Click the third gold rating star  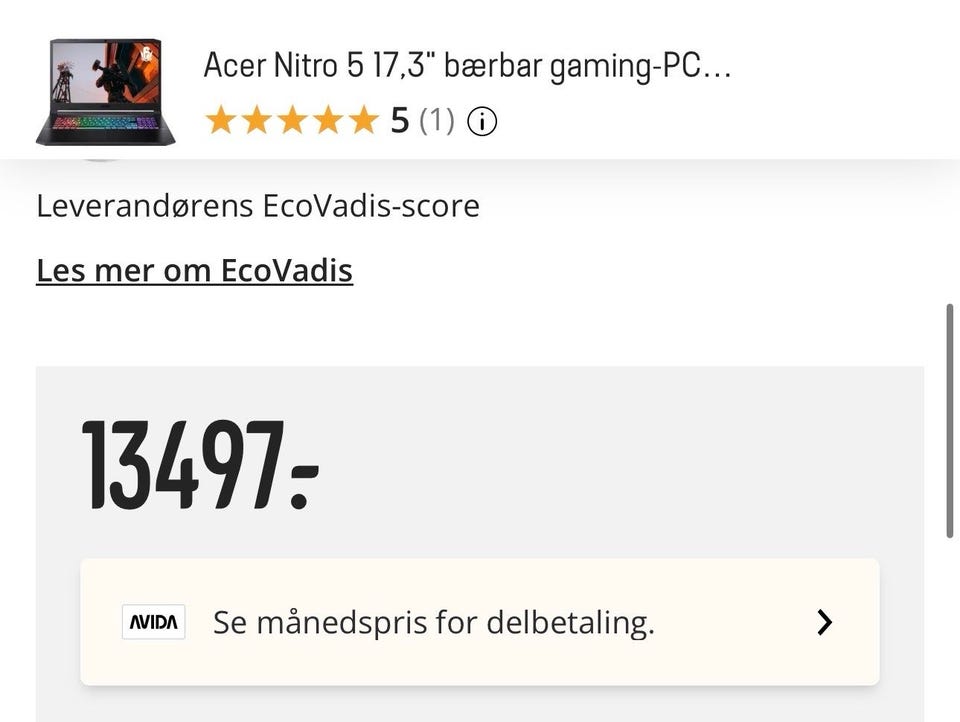pos(293,119)
